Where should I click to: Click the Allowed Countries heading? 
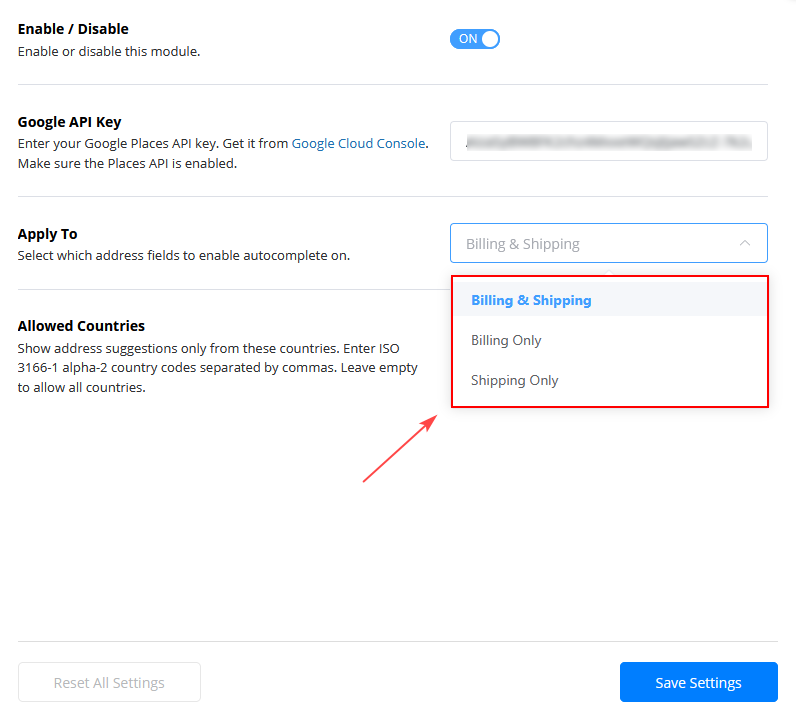pos(81,326)
